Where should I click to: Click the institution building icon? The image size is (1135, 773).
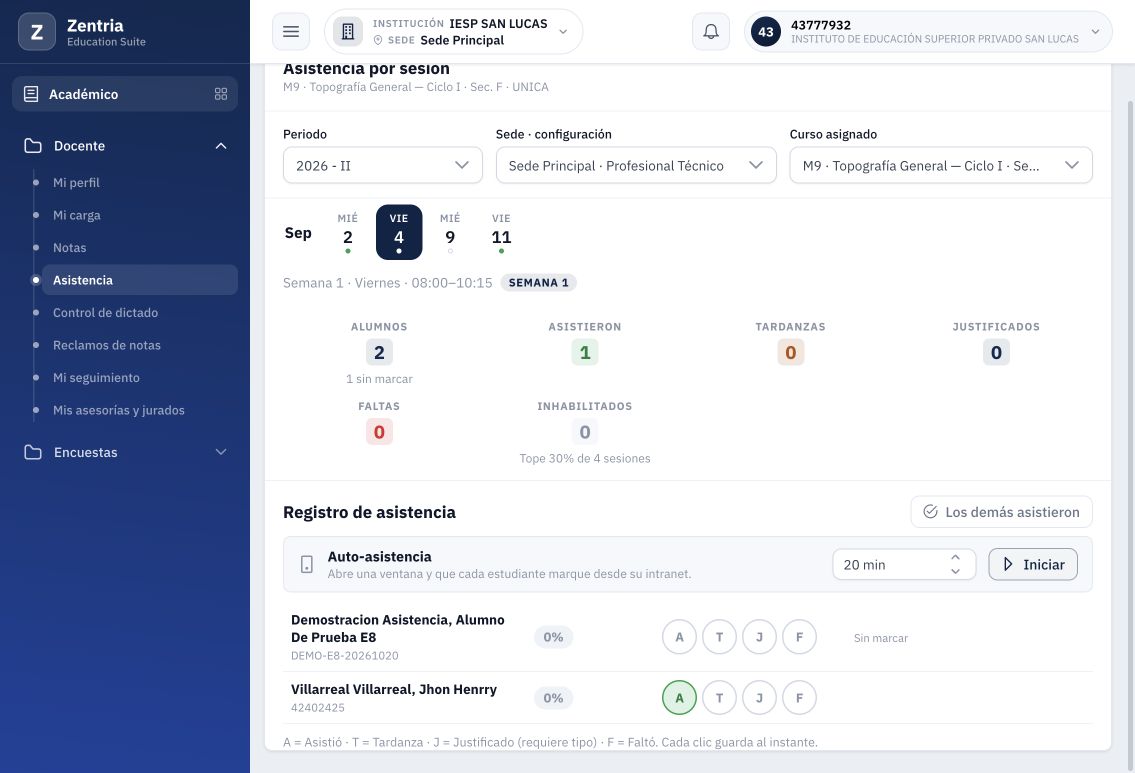(x=348, y=32)
